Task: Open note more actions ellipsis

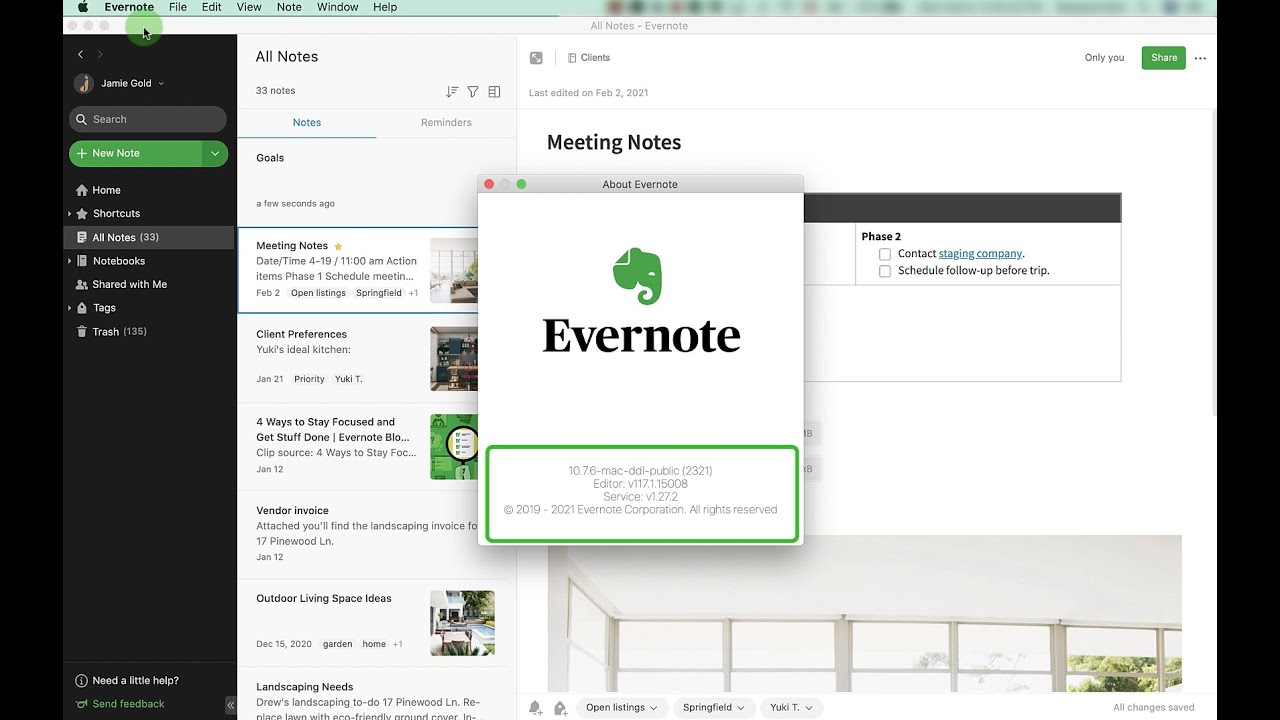Action: tap(1200, 58)
